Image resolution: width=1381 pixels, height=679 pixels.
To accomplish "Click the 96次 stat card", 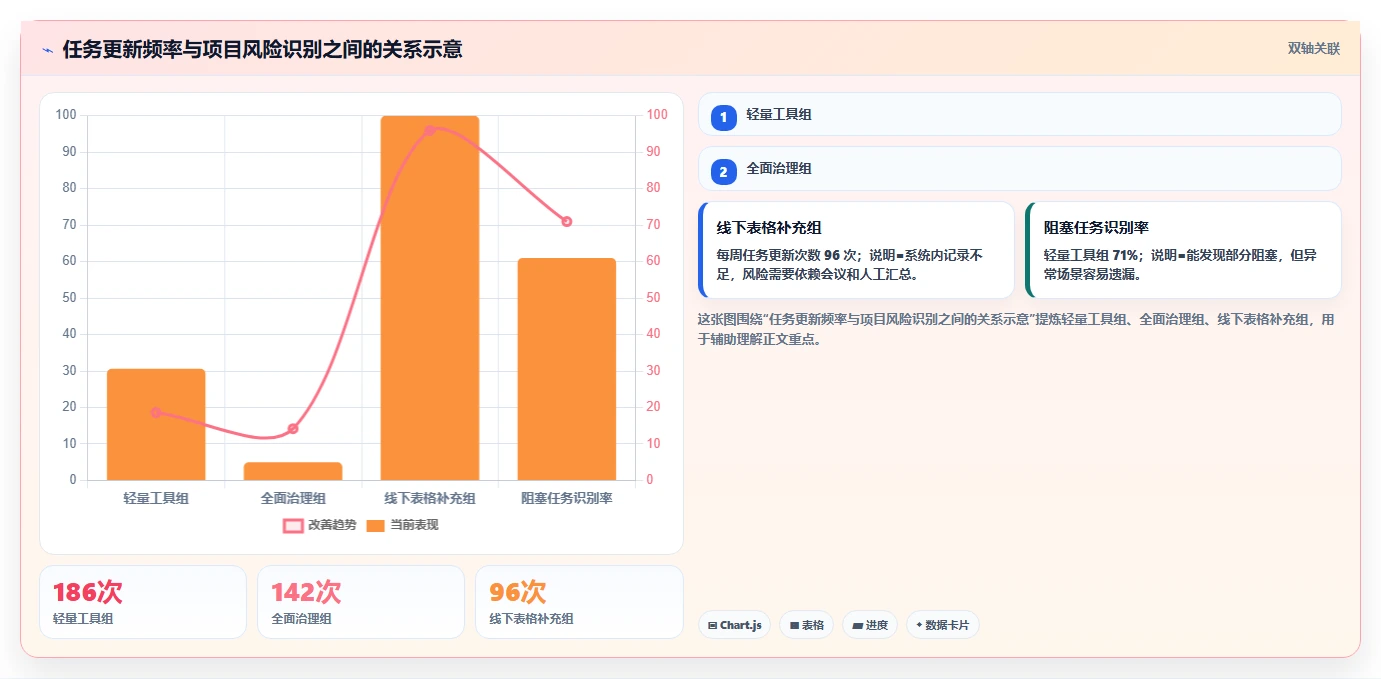I will (579, 602).
